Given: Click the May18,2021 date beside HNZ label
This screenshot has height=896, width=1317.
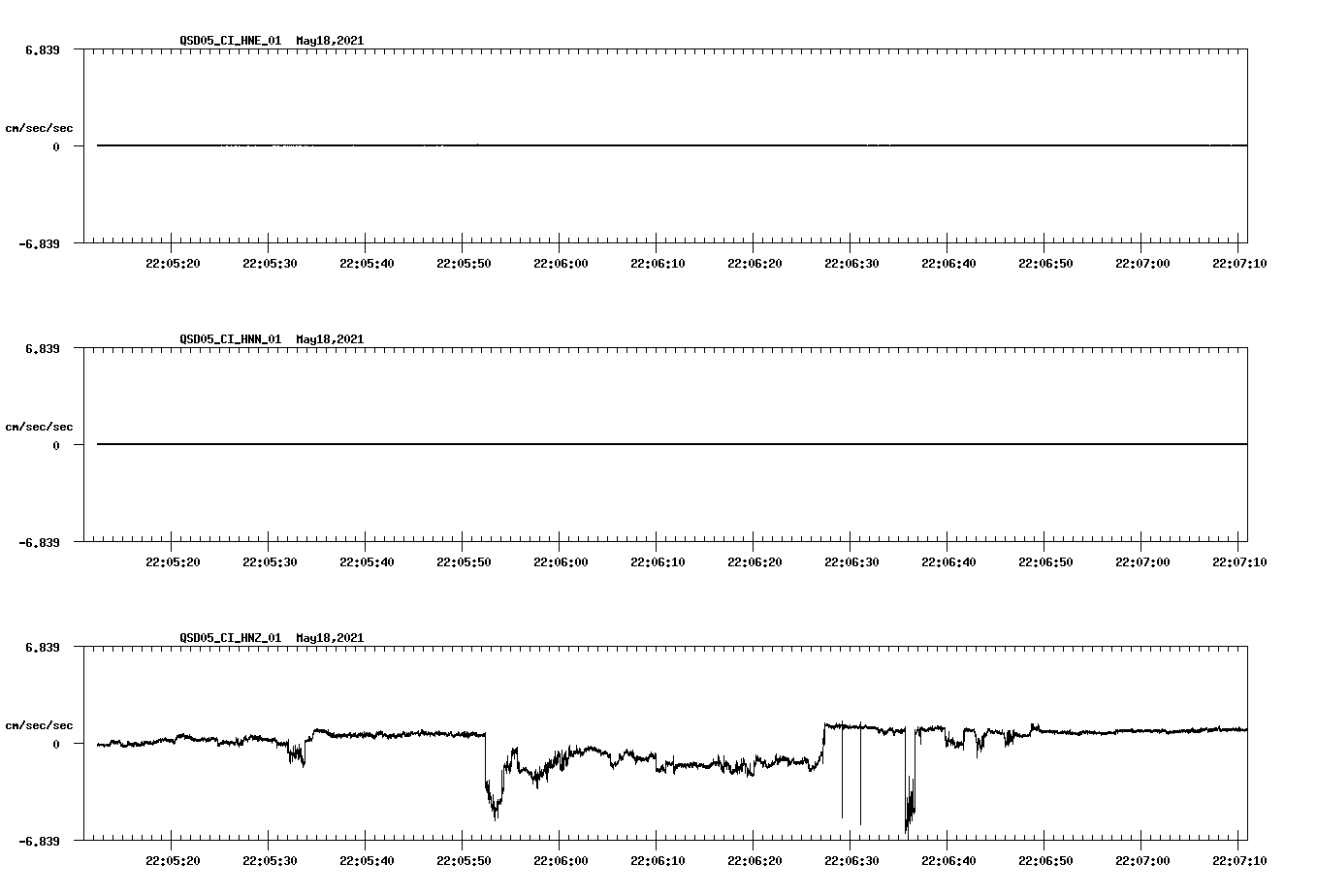Looking at the screenshot, I should point(328,638).
